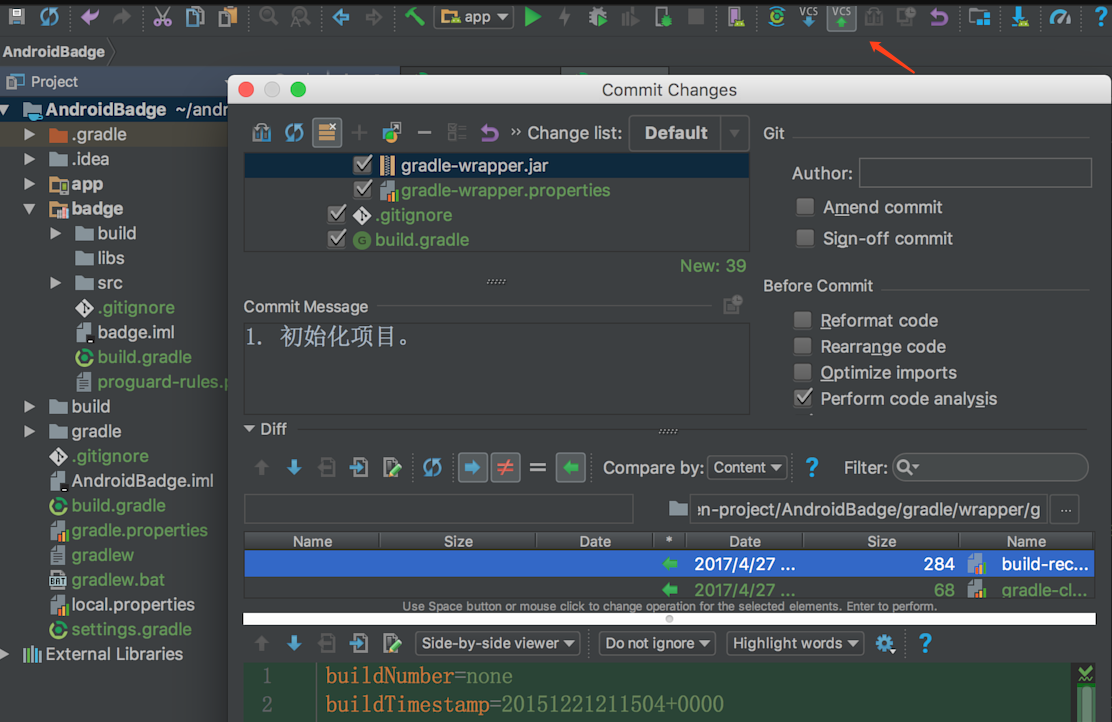Click the Debug bug icon
The height and width of the screenshot is (722, 1112).
(598, 16)
